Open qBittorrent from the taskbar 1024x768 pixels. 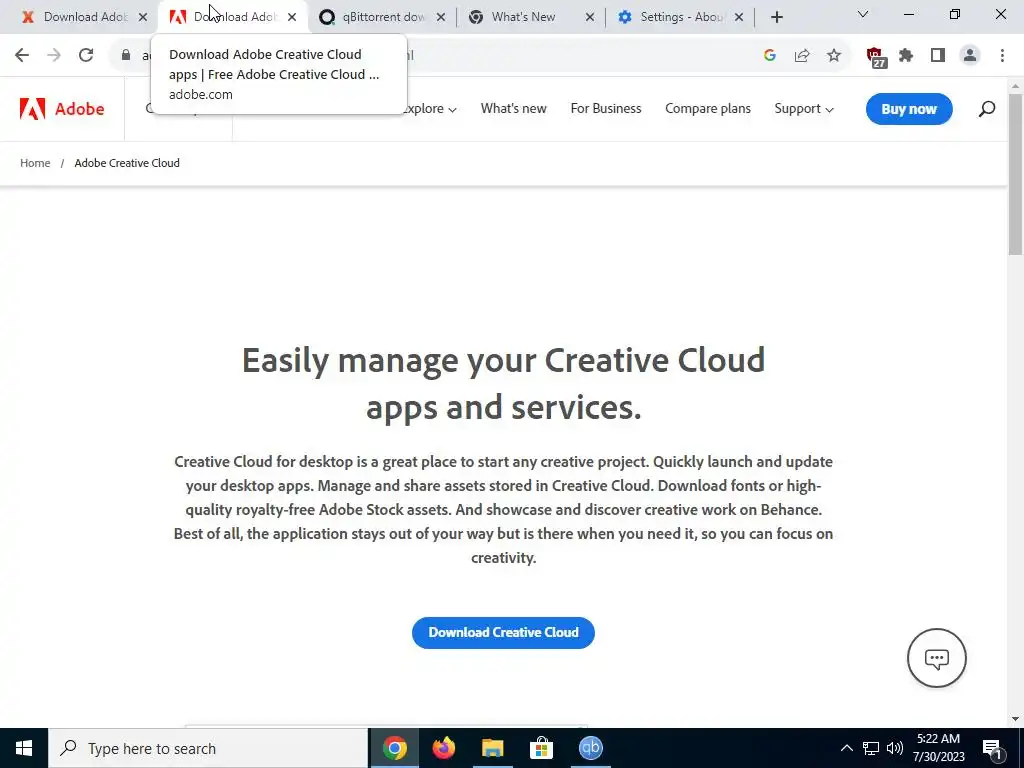tap(590, 748)
